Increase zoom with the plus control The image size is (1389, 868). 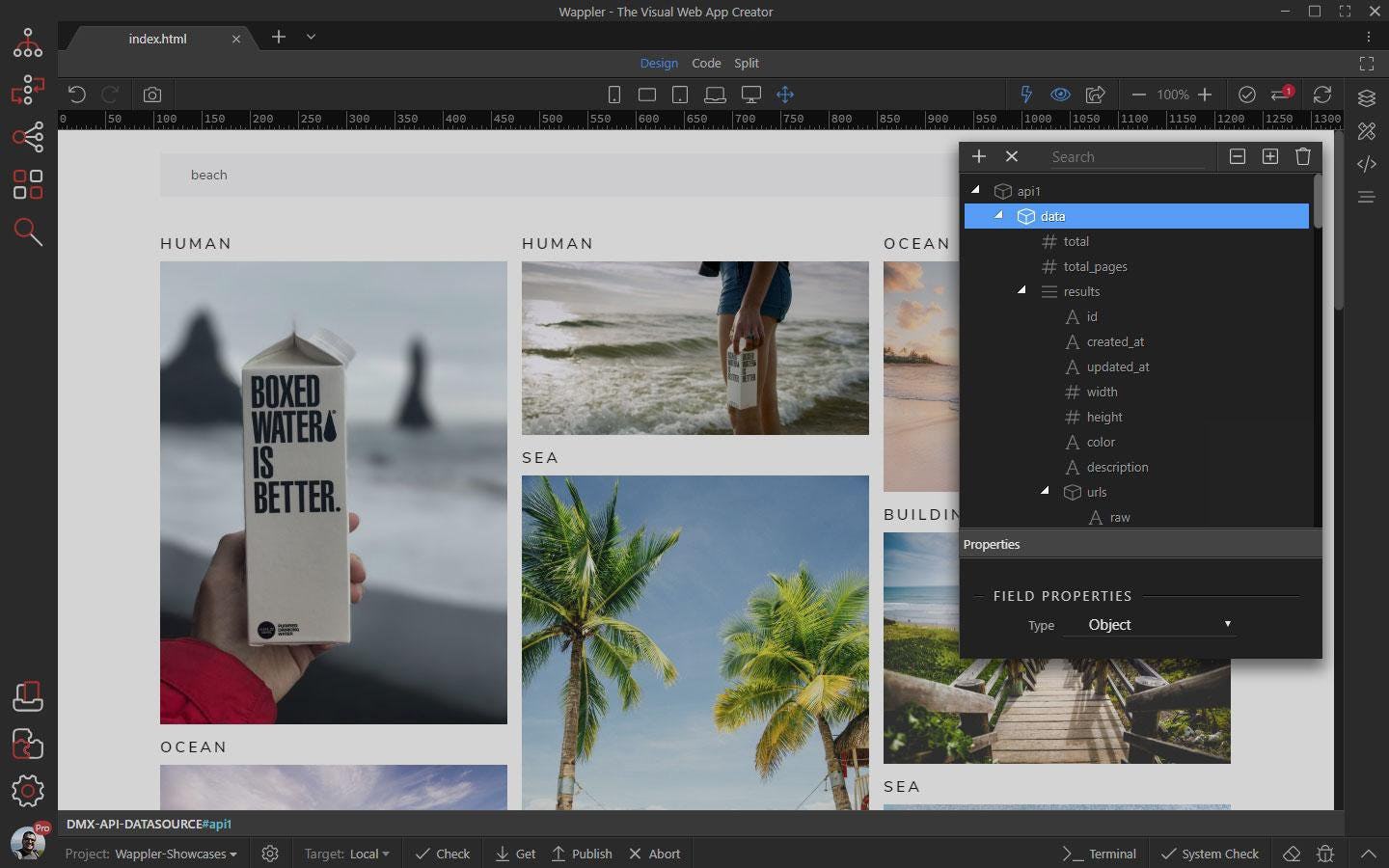coord(1205,95)
